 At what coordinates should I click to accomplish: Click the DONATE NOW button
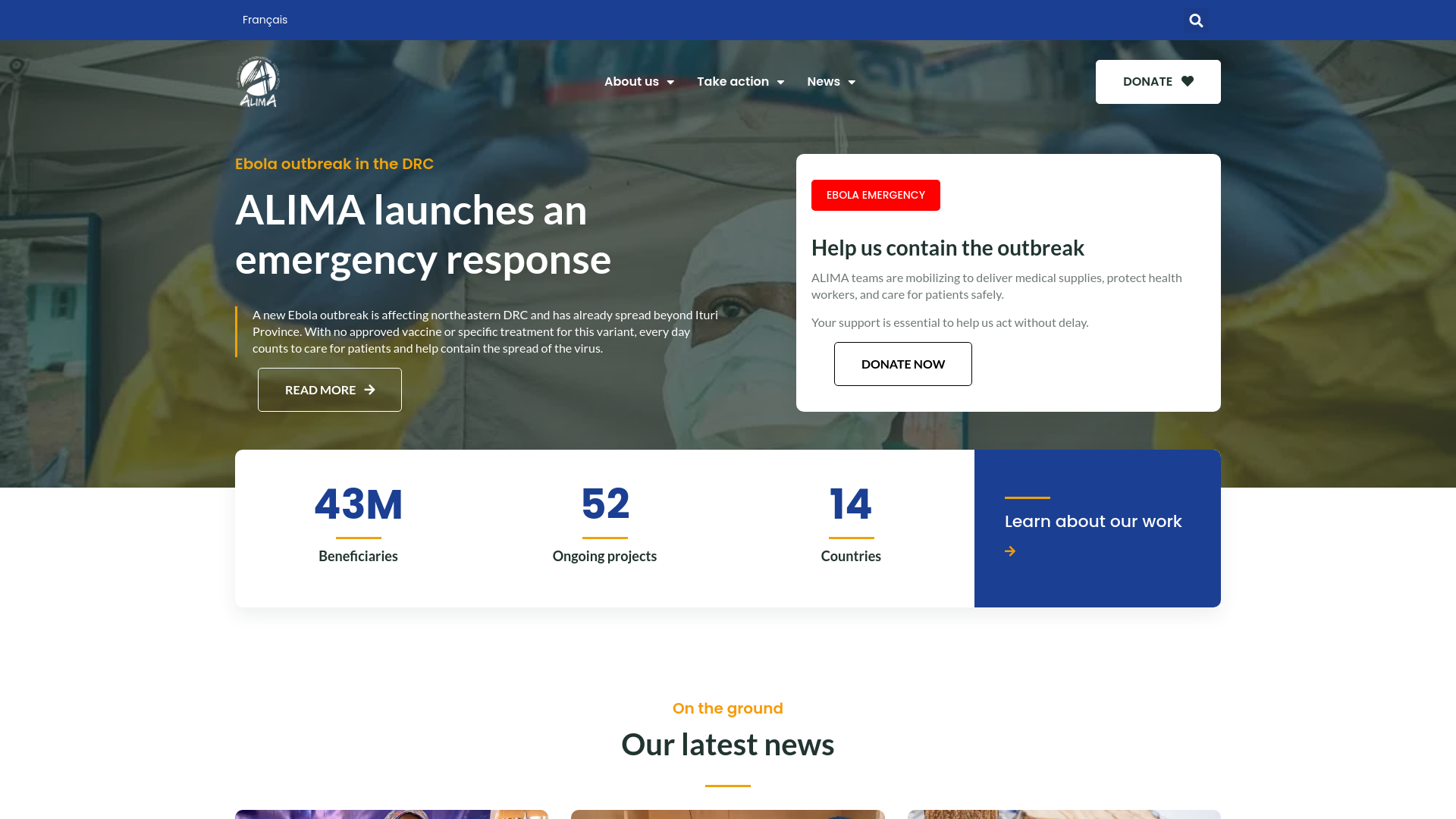(903, 364)
